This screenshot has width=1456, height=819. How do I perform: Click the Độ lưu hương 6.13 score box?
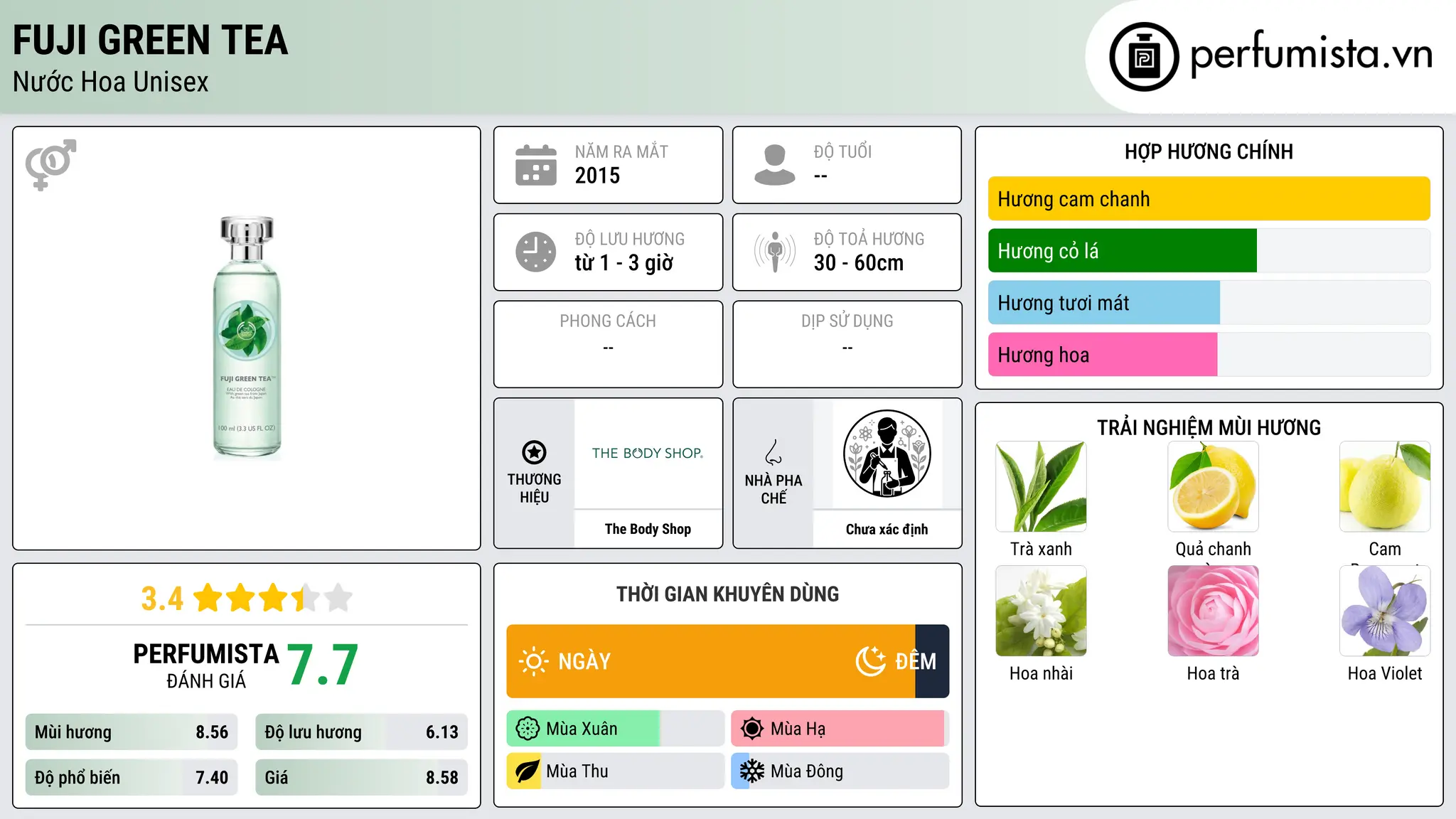tap(361, 732)
